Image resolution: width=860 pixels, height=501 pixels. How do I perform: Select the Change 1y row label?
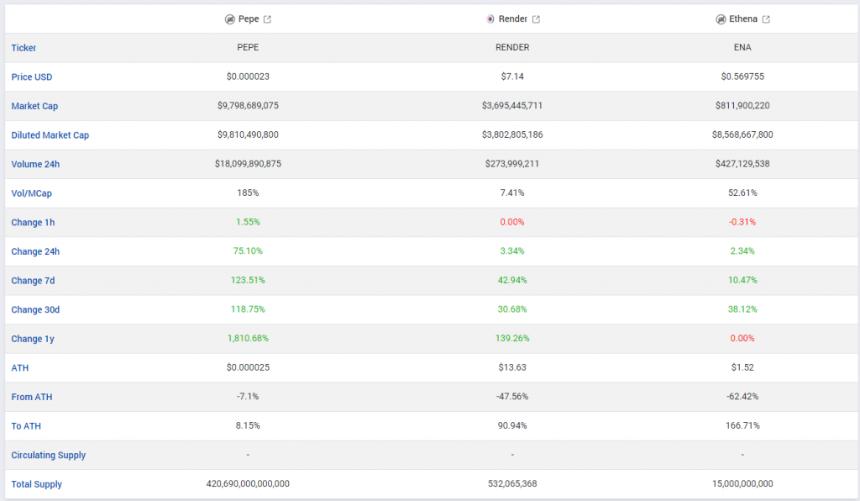33,339
